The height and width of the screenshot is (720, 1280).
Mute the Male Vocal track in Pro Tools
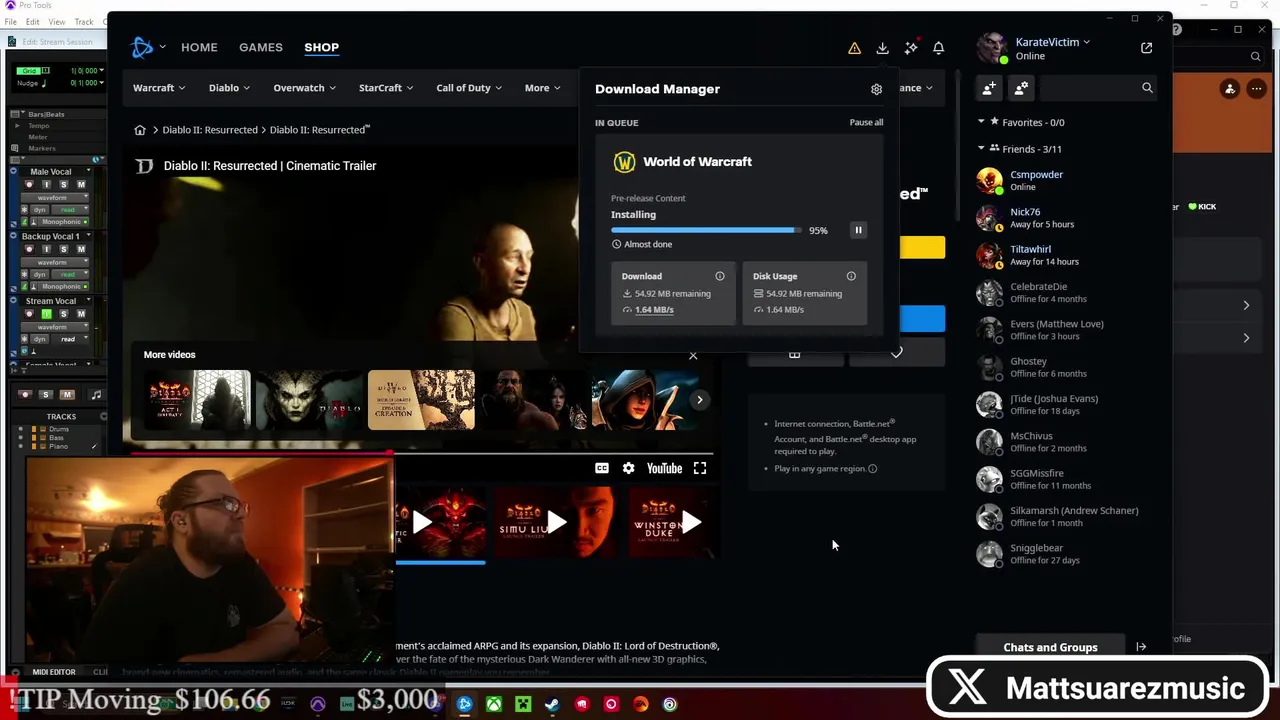pyautogui.click(x=81, y=185)
